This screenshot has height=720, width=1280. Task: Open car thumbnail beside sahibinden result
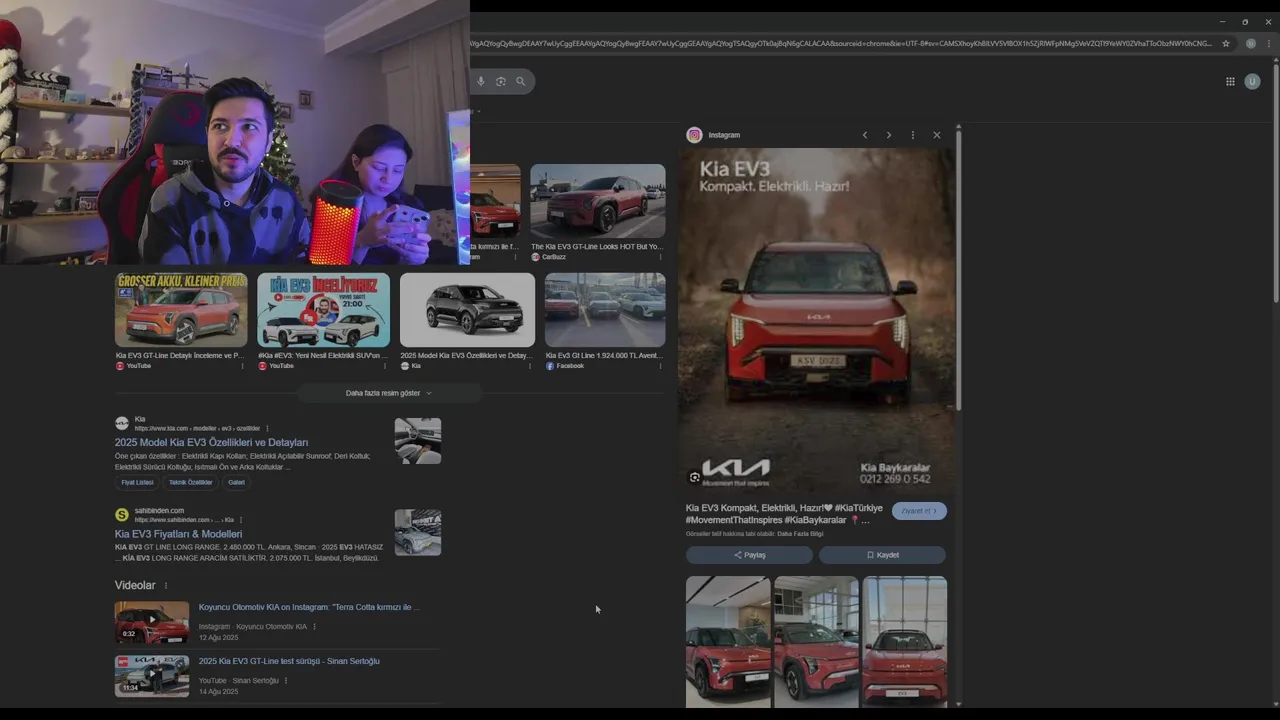point(418,533)
